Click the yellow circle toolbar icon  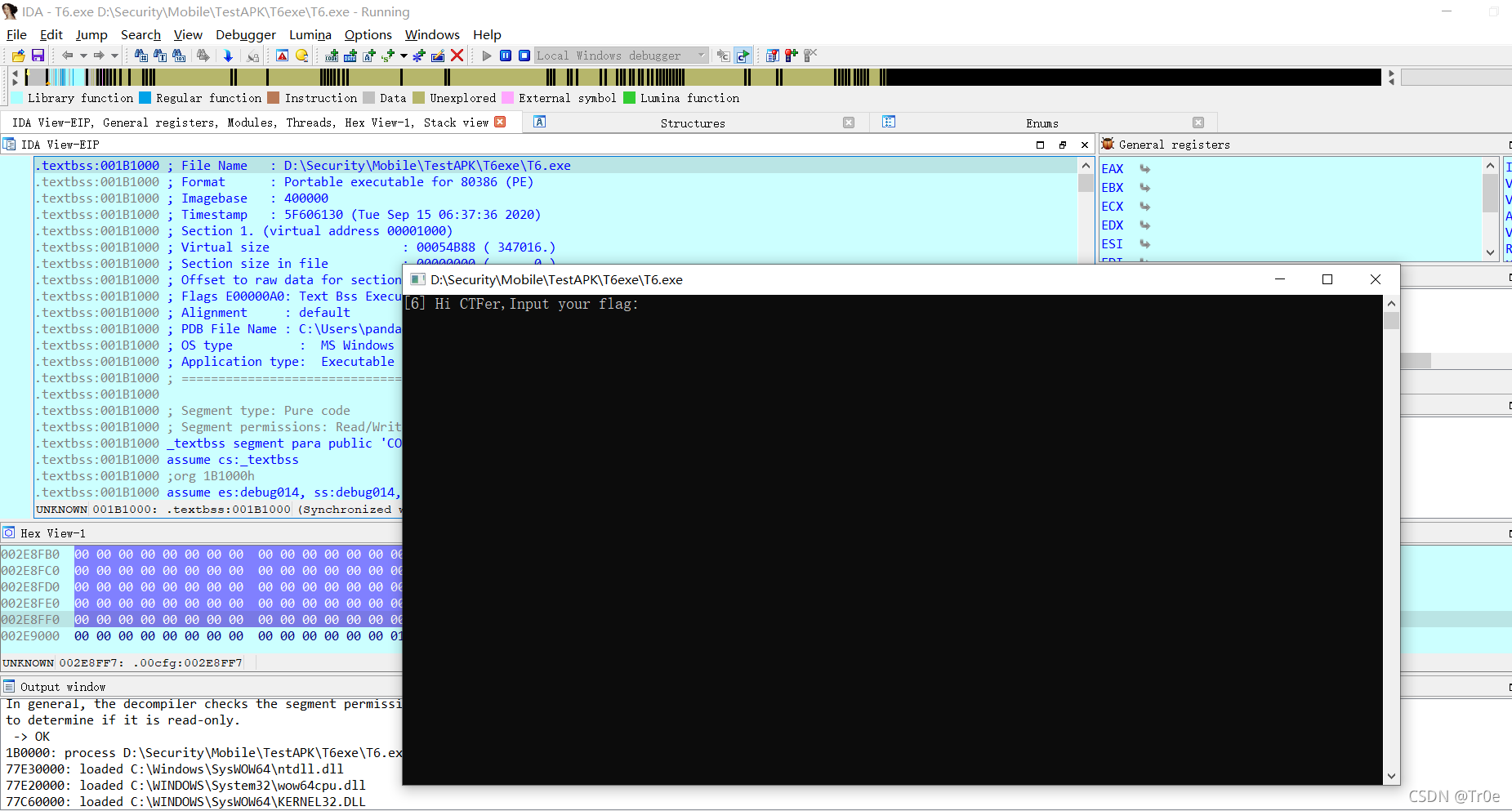301,56
